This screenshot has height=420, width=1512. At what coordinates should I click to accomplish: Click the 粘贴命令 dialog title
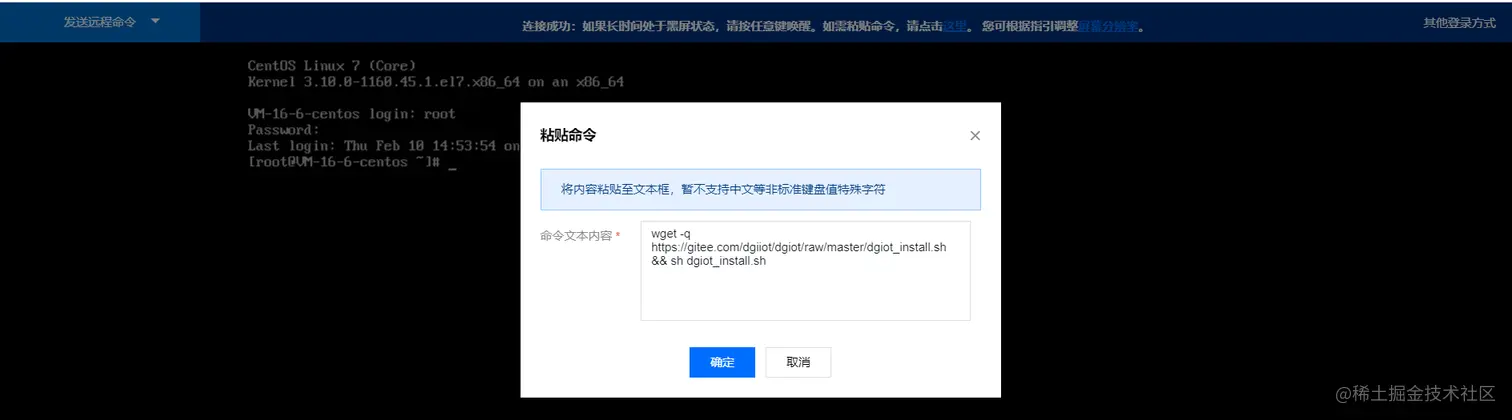(569, 134)
